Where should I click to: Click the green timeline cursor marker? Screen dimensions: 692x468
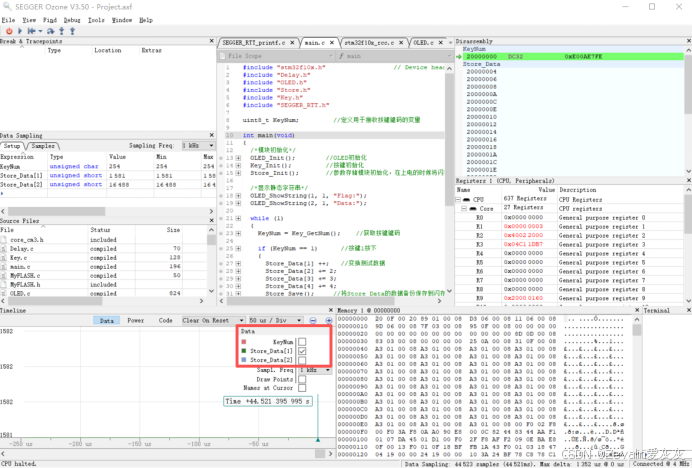tap(318, 440)
